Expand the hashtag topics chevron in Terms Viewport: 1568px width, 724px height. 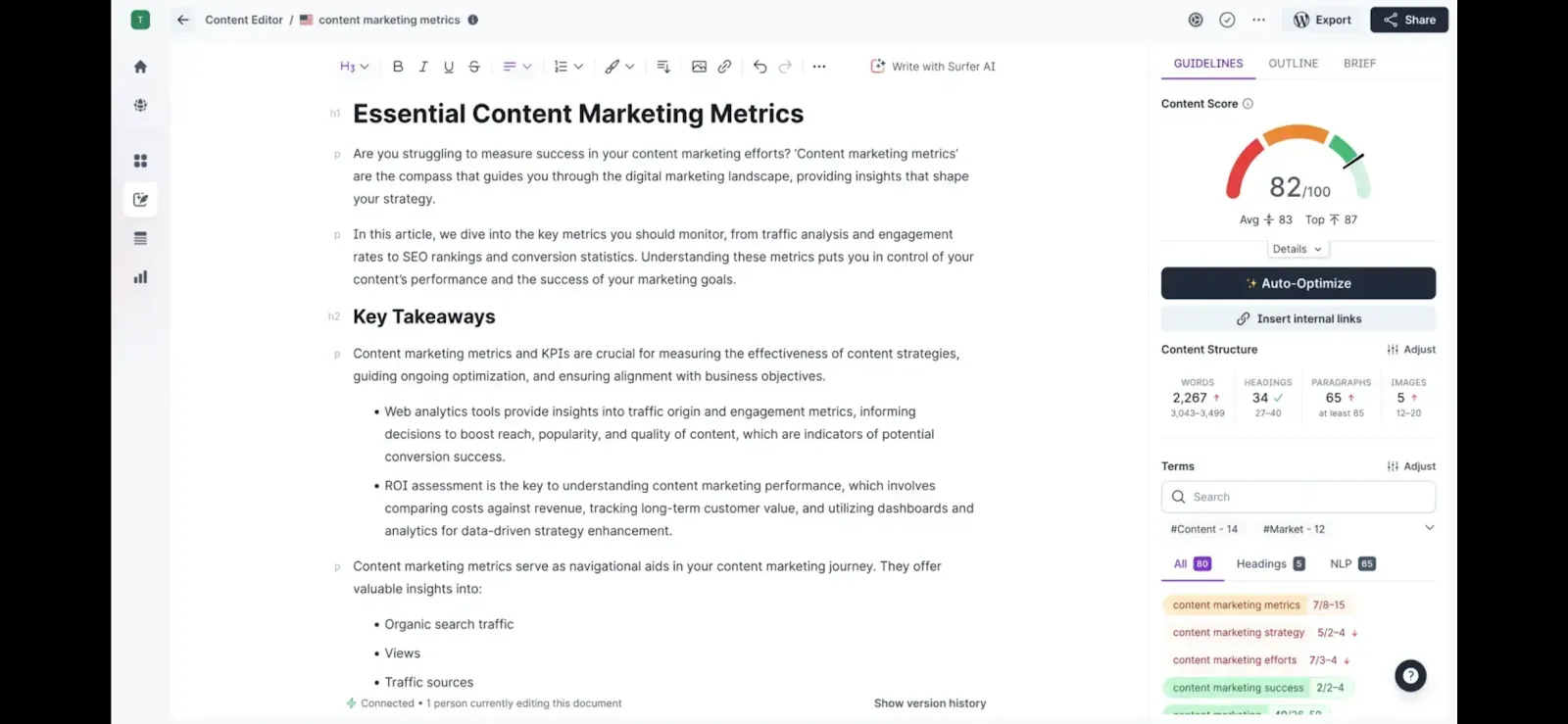coord(1429,528)
